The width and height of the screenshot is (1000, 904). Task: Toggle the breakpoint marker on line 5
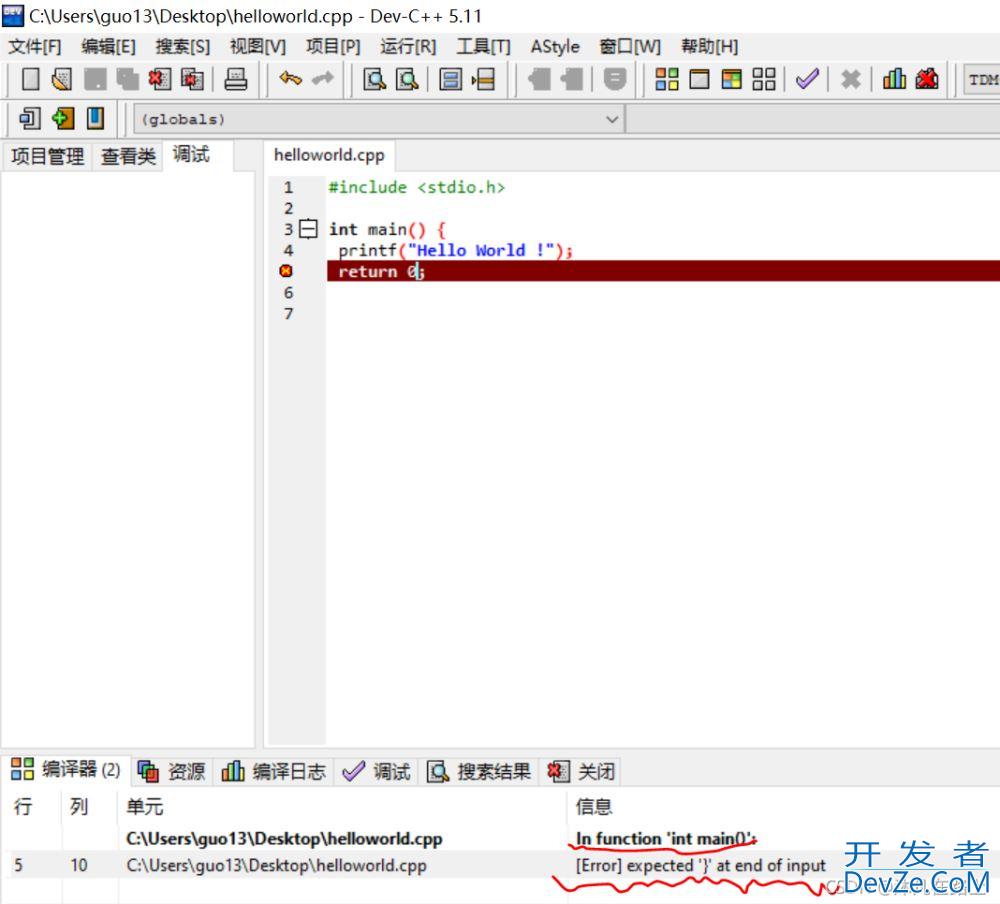(x=286, y=271)
